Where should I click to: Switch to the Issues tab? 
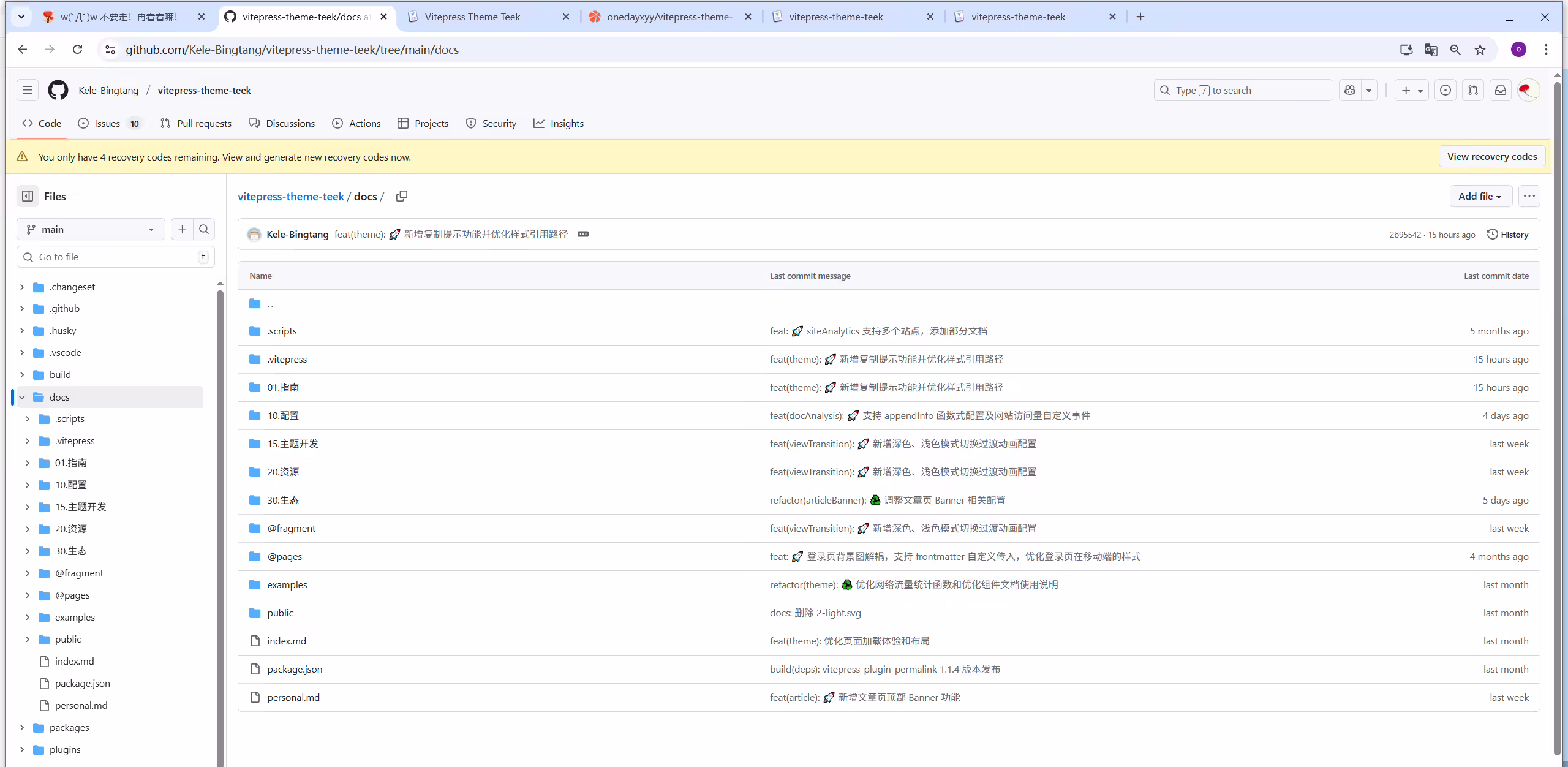click(x=110, y=123)
